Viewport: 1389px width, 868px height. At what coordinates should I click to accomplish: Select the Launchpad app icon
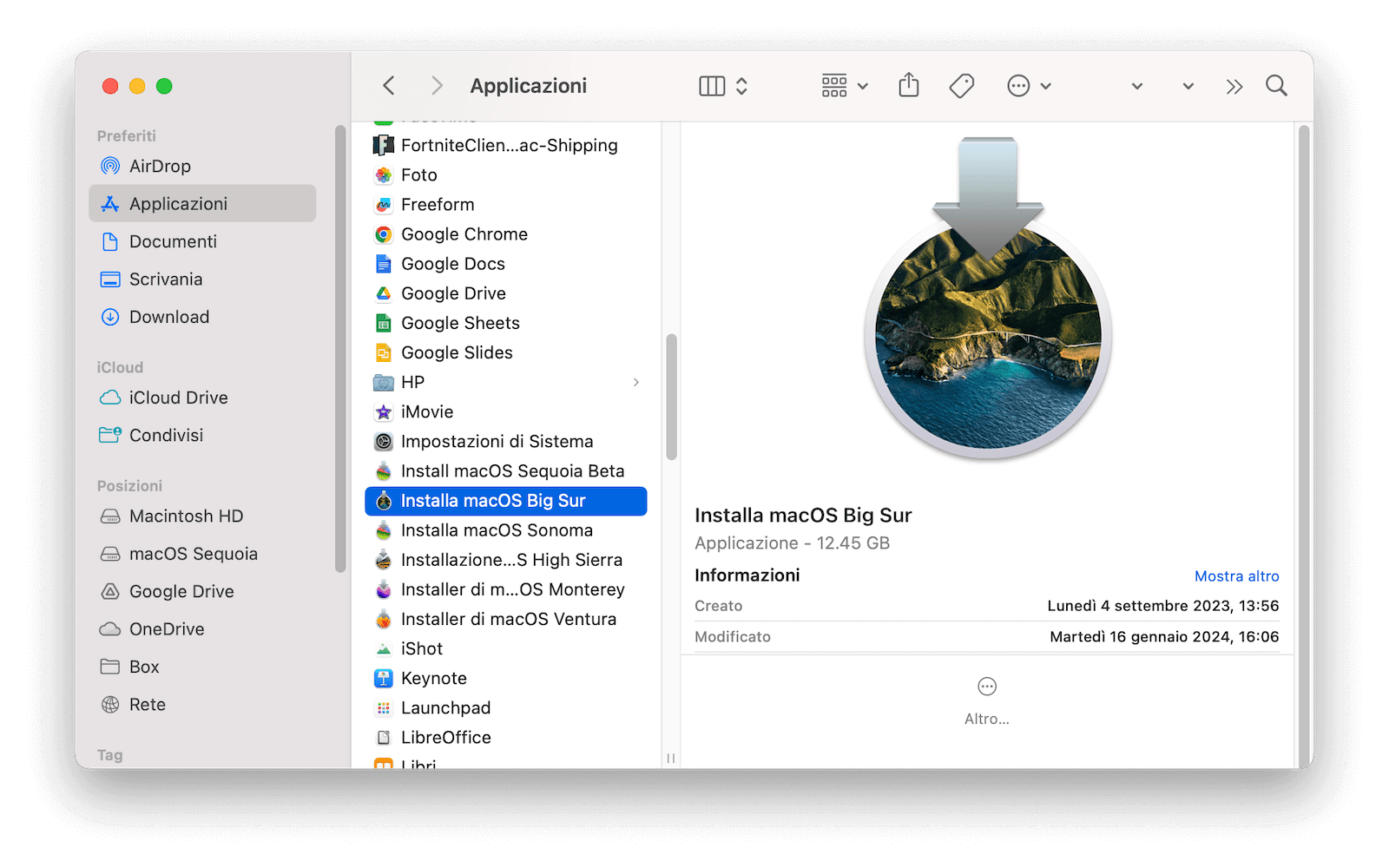tap(384, 708)
